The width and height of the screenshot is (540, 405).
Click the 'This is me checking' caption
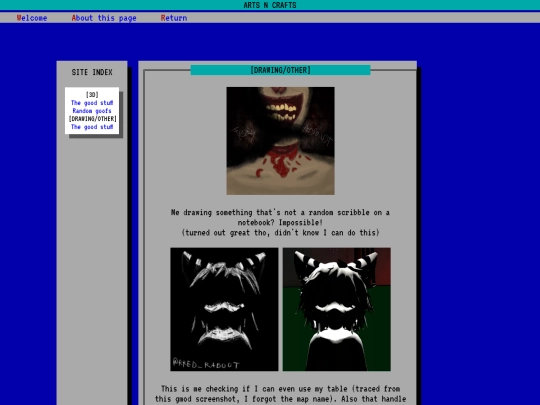[280, 394]
